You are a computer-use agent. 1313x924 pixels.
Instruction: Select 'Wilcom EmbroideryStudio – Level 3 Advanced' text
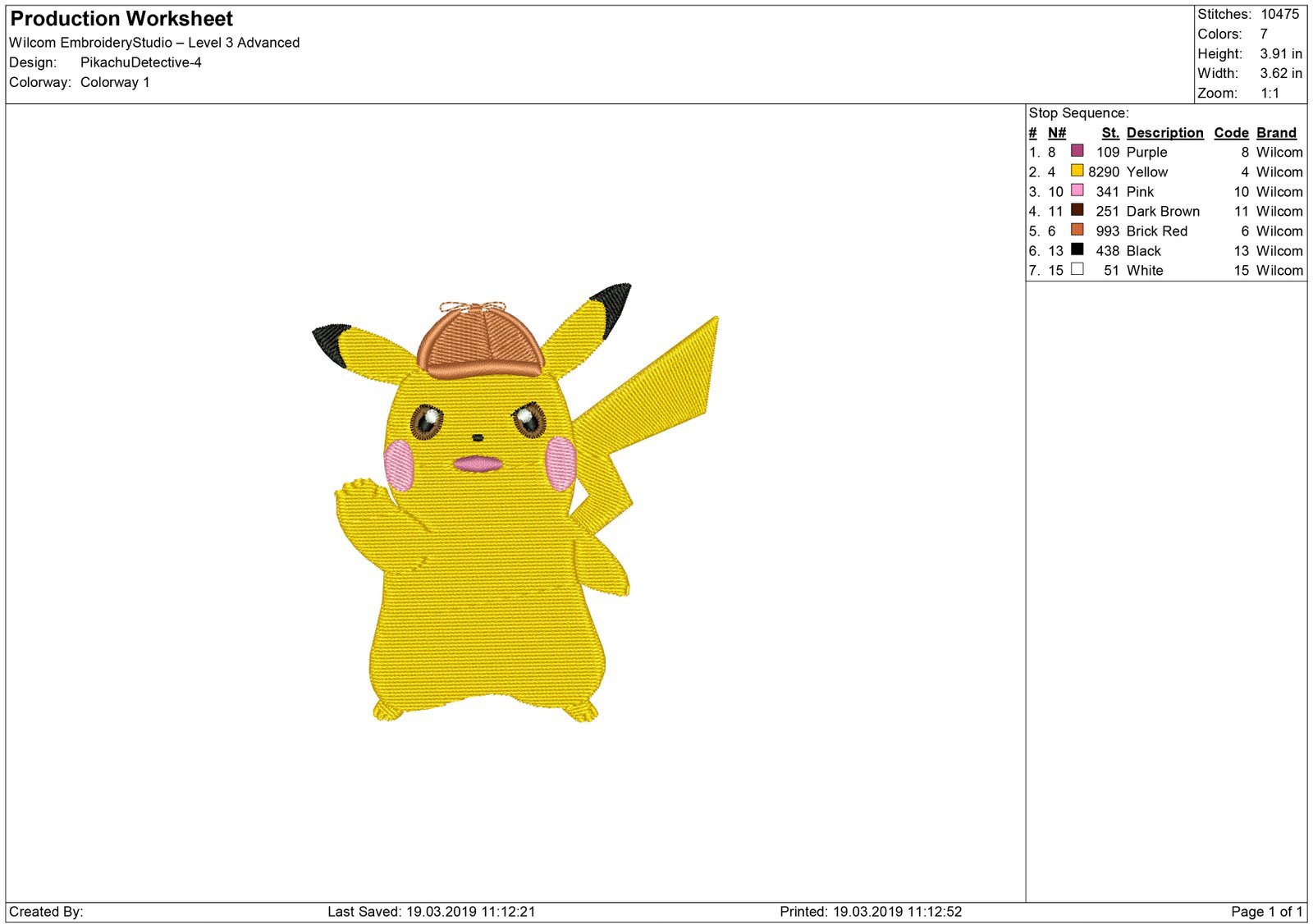(154, 43)
